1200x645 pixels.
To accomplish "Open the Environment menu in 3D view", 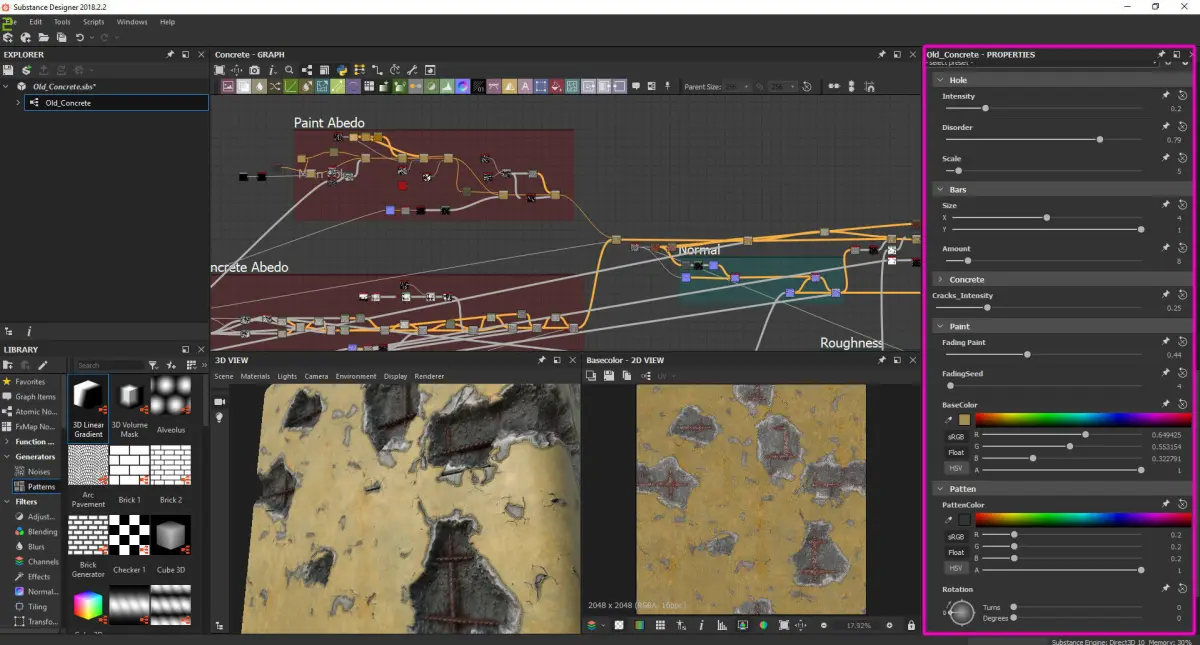I will click(356, 376).
